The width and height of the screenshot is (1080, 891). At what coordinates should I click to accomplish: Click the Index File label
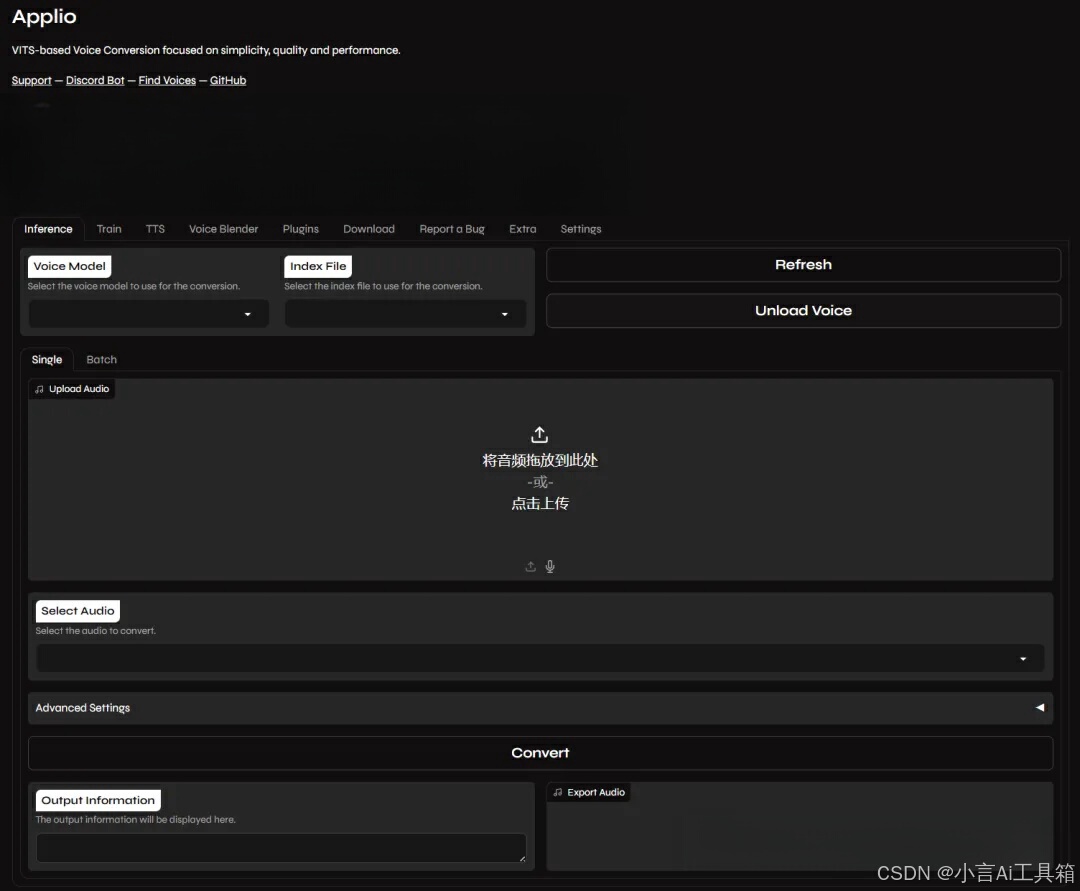click(x=318, y=266)
